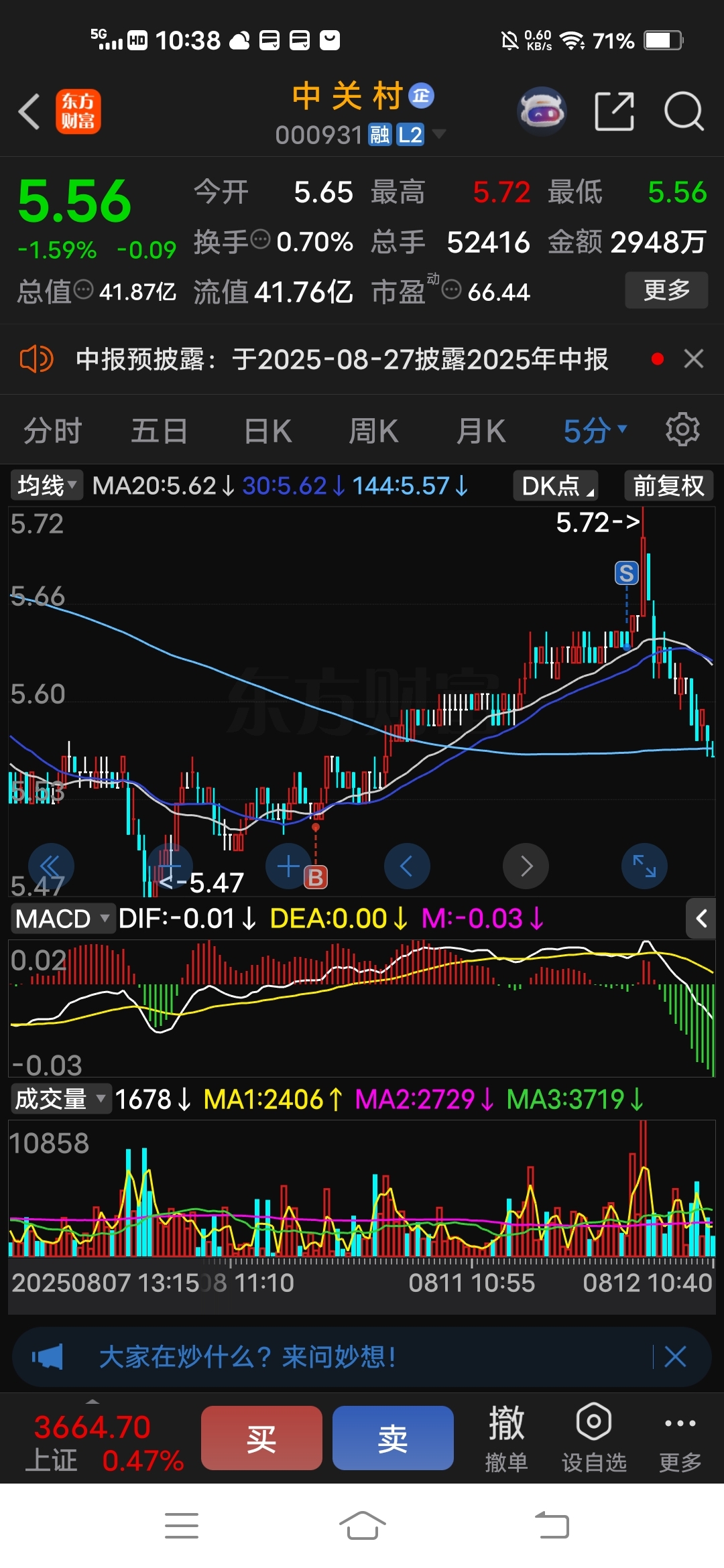Open chart settings gear

682,430
